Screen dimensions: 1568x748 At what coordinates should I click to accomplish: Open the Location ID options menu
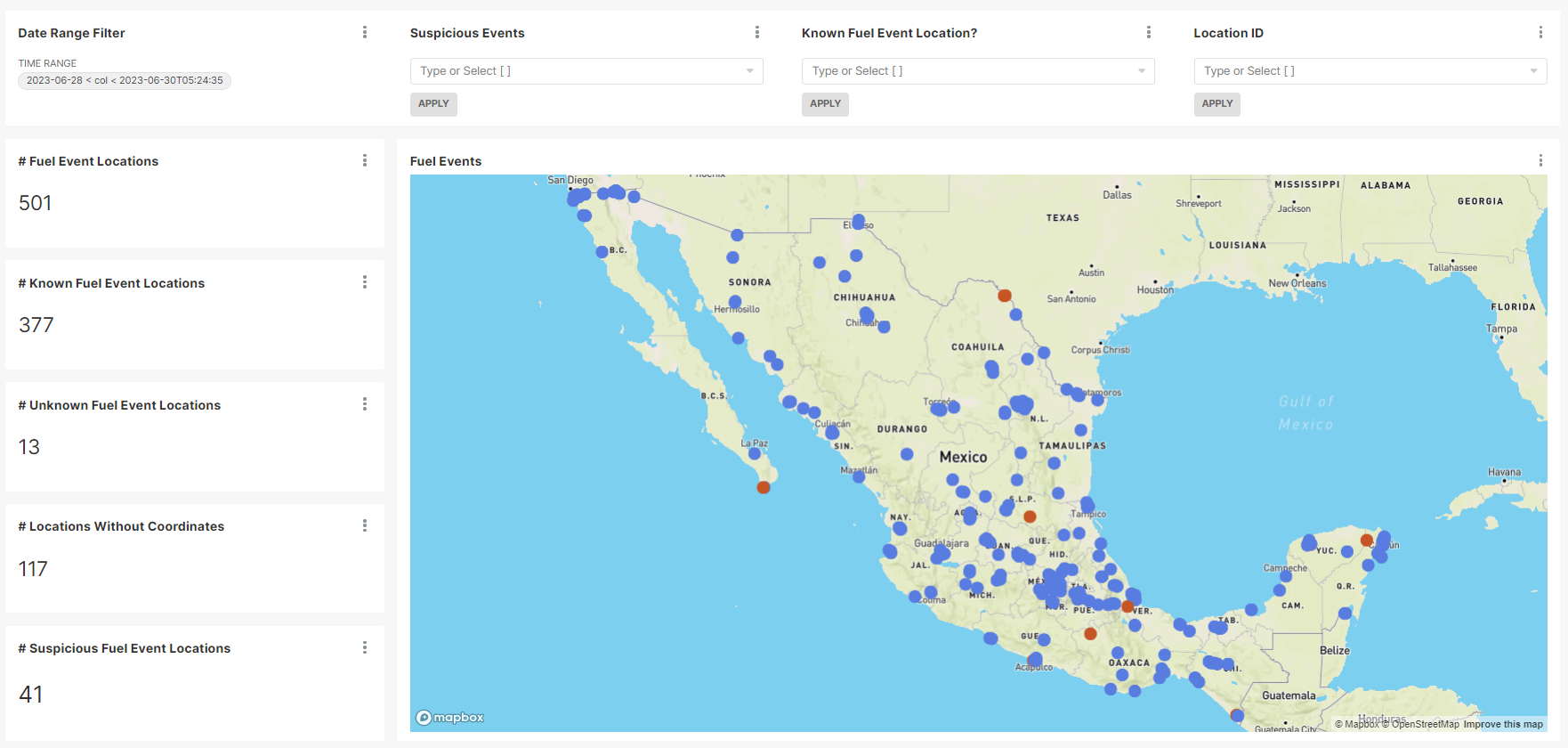pyautogui.click(x=1540, y=33)
